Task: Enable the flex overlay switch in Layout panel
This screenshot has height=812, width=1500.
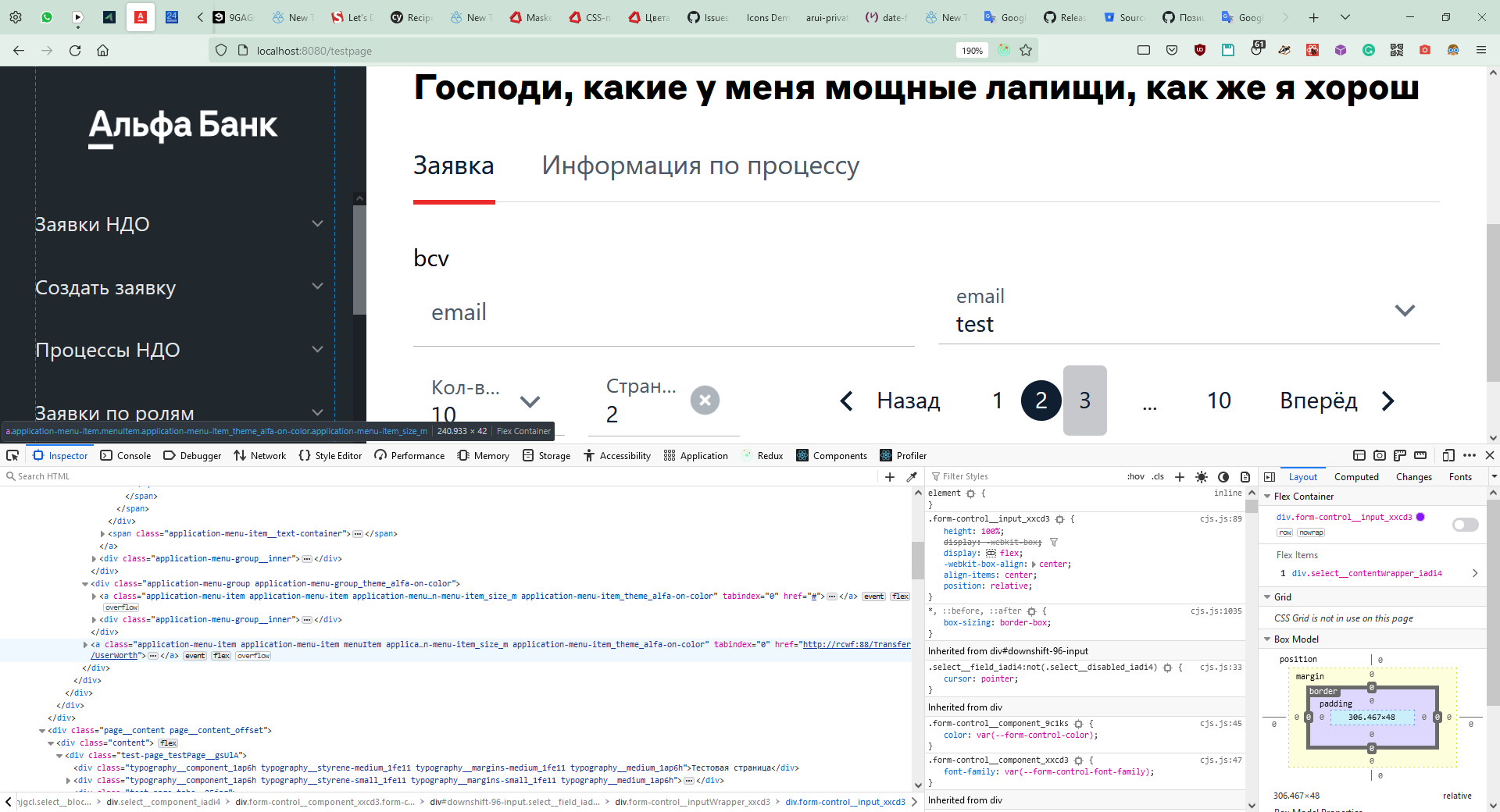Action: (1464, 525)
